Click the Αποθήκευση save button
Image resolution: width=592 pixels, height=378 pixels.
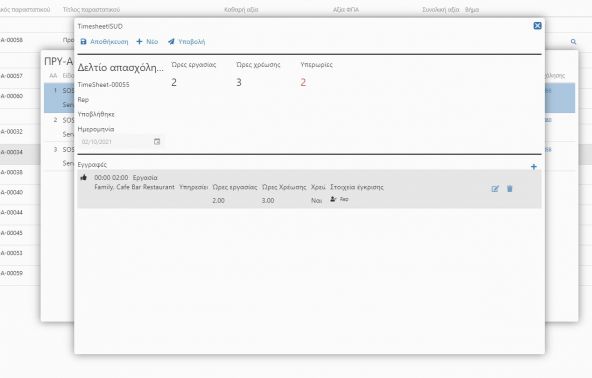[104, 42]
